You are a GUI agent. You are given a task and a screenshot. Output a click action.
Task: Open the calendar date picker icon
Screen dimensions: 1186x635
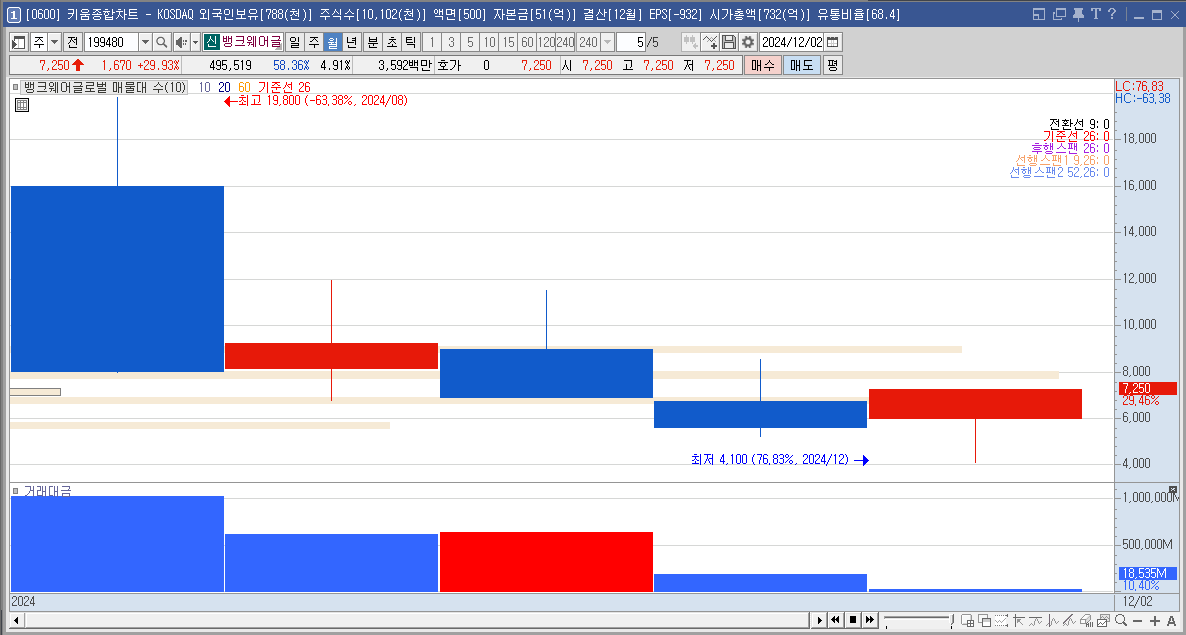[x=833, y=42]
